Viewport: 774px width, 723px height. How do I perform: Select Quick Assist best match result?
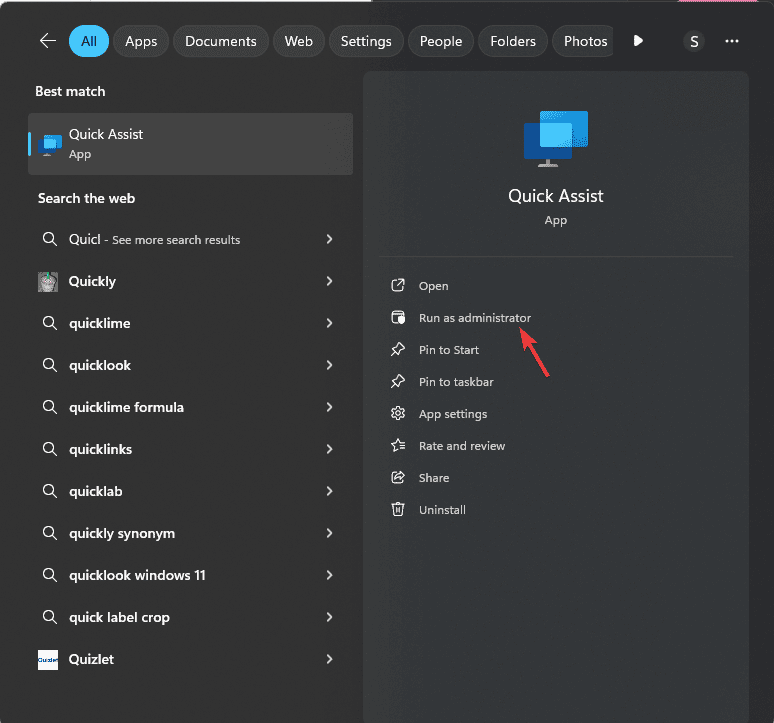tap(191, 144)
